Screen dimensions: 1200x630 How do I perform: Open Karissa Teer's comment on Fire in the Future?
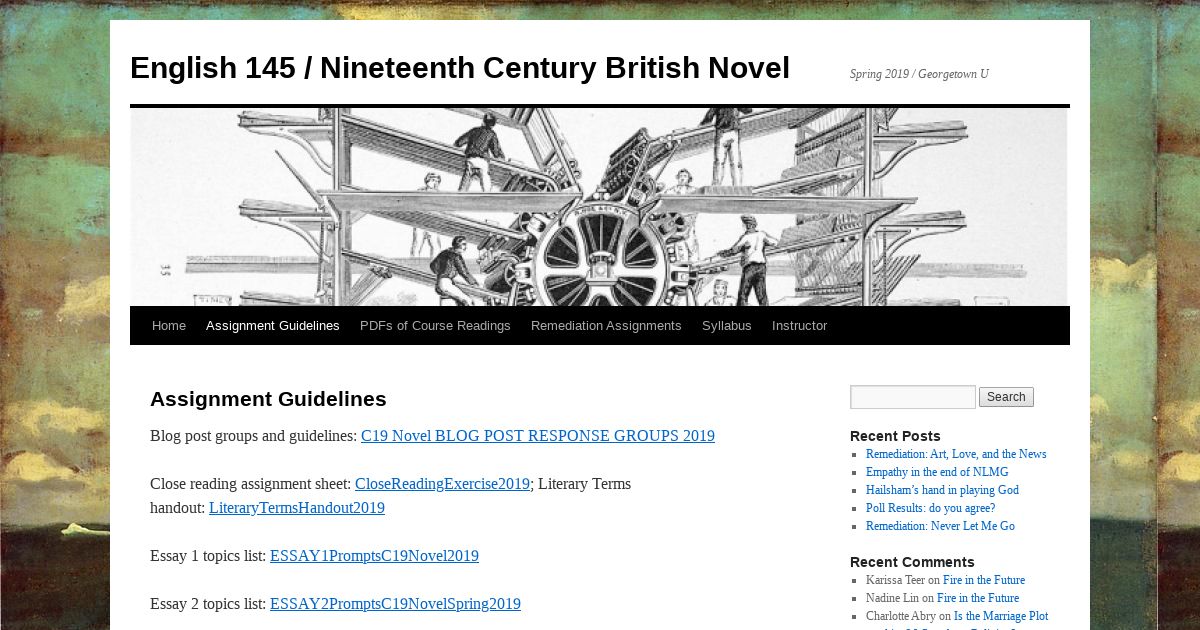[x=984, y=580]
